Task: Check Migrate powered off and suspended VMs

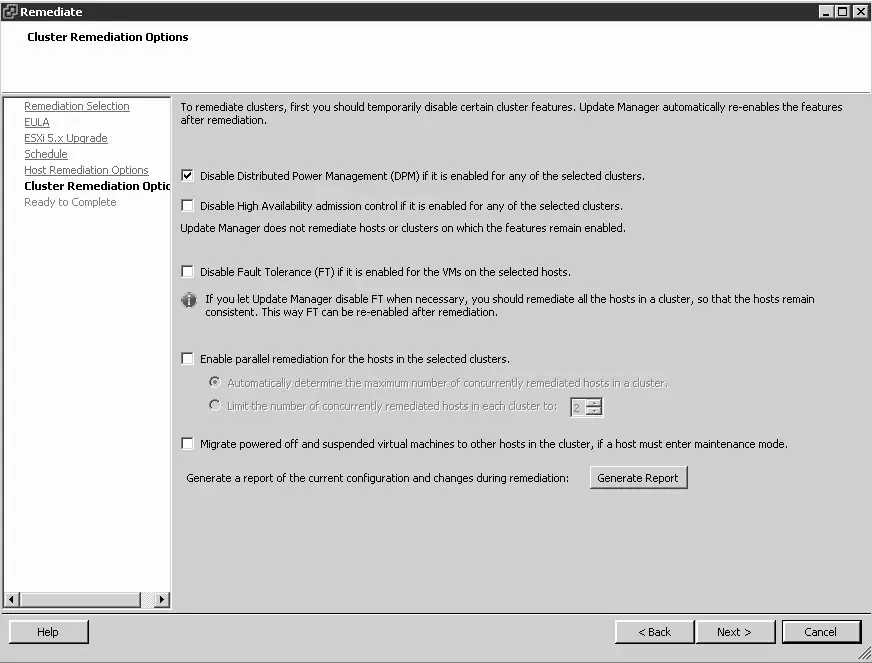Action: click(x=187, y=444)
